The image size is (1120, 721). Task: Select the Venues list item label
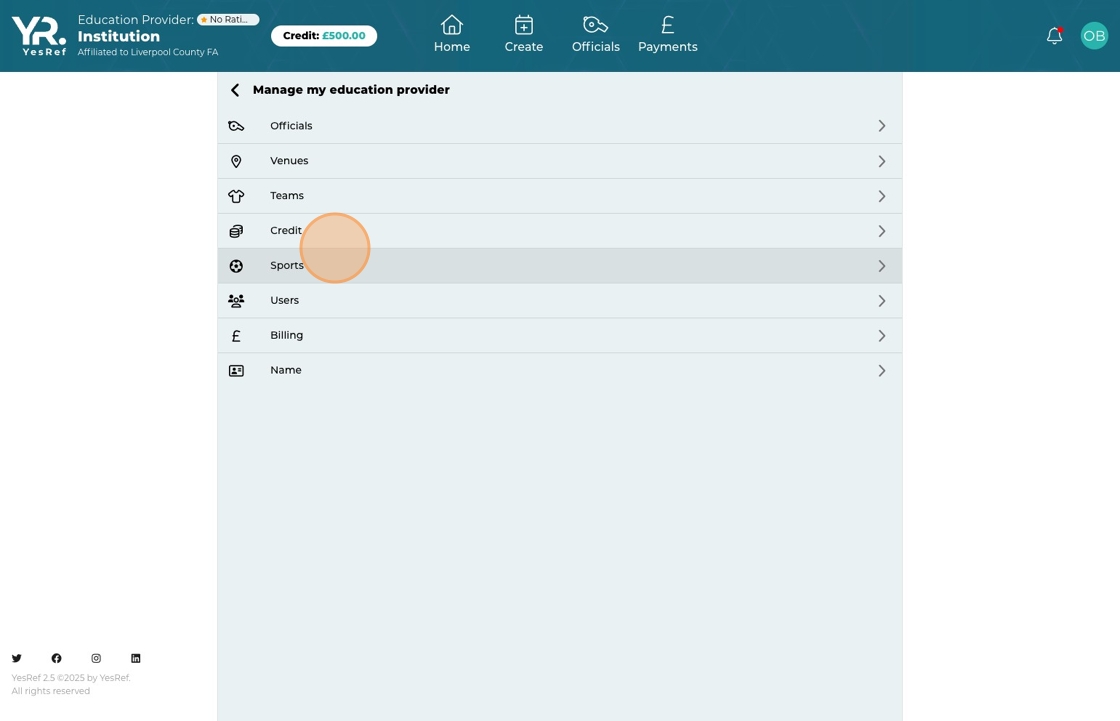(289, 161)
